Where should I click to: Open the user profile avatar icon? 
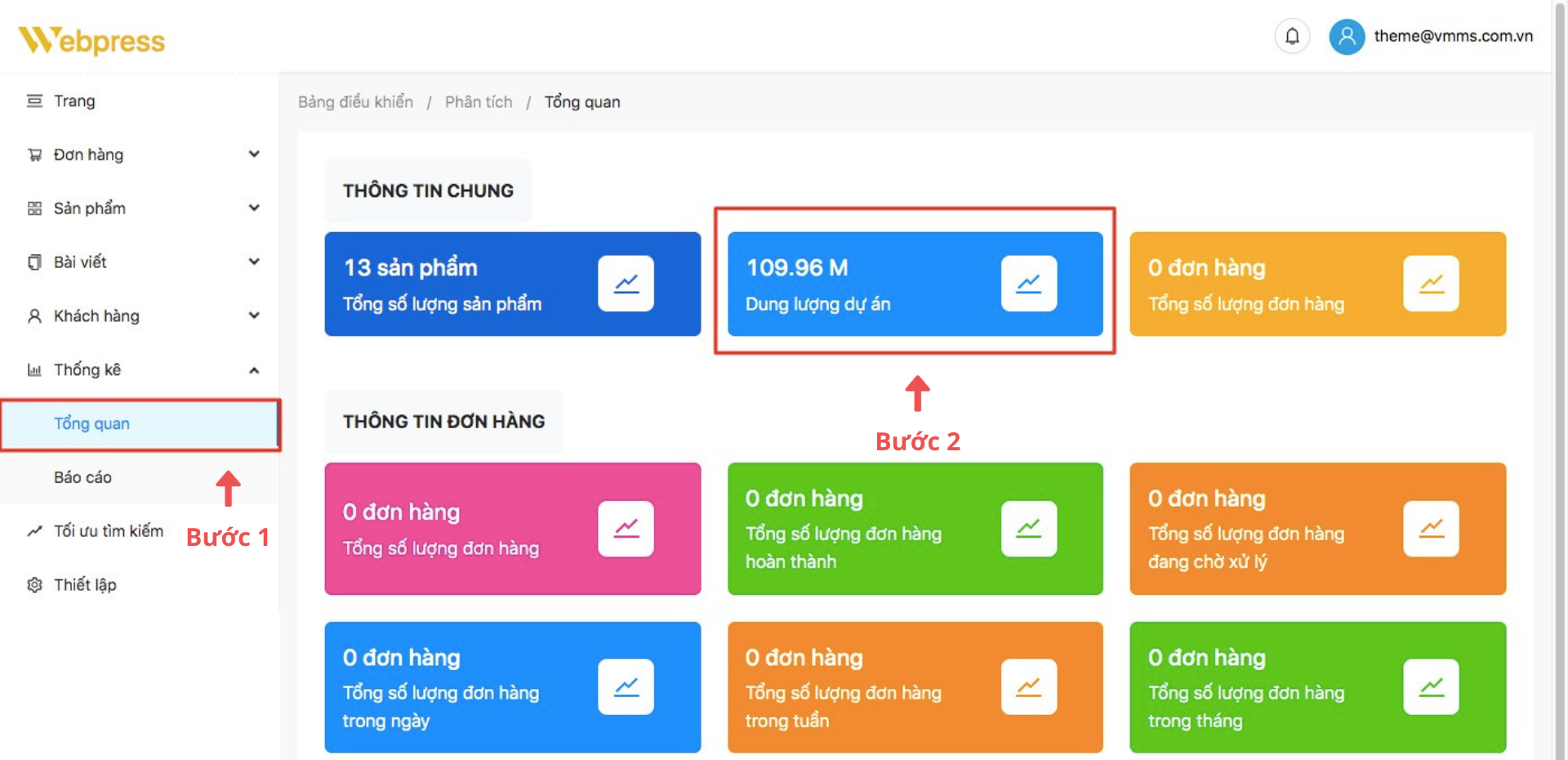click(1347, 37)
